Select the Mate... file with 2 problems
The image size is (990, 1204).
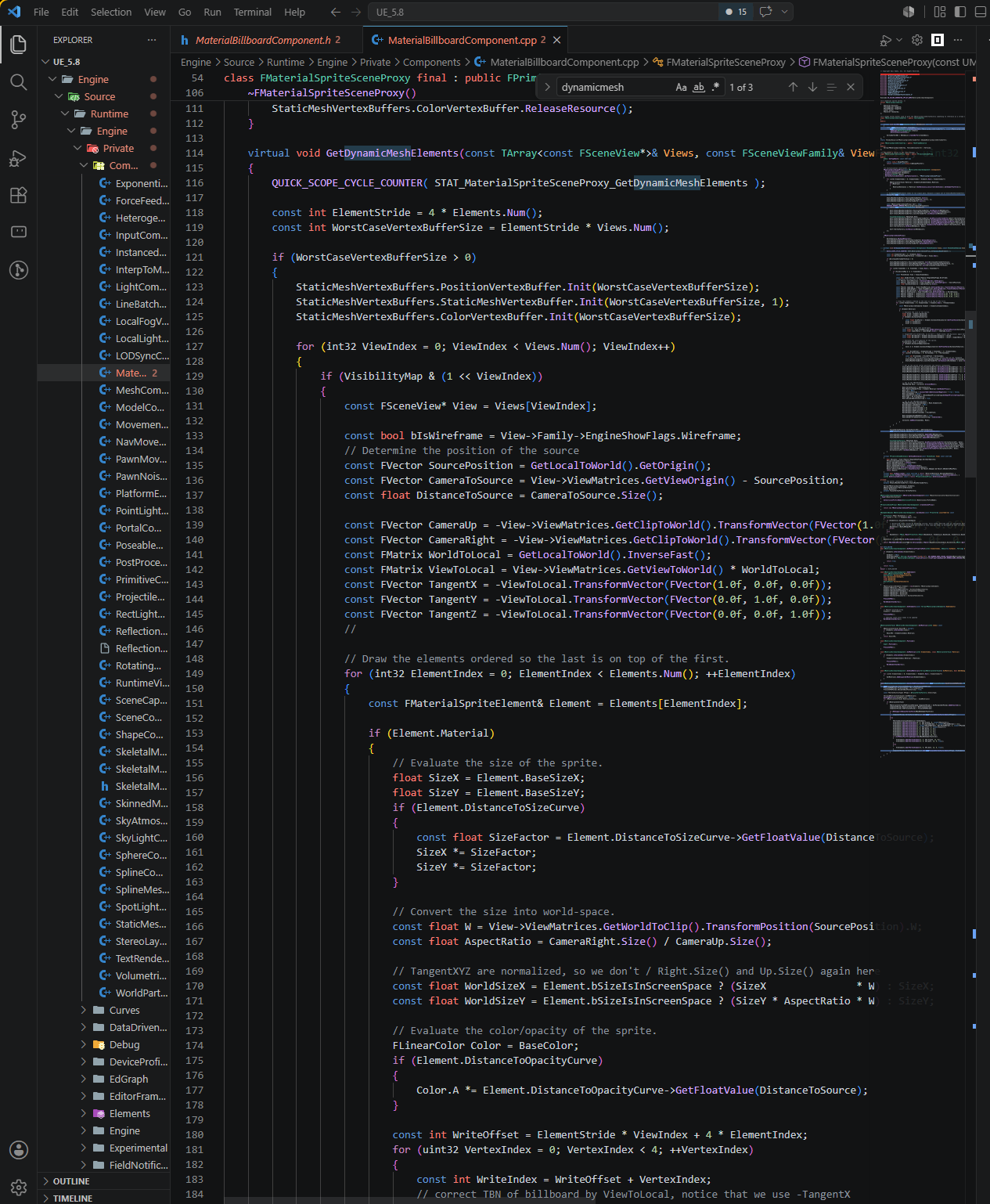point(104,373)
